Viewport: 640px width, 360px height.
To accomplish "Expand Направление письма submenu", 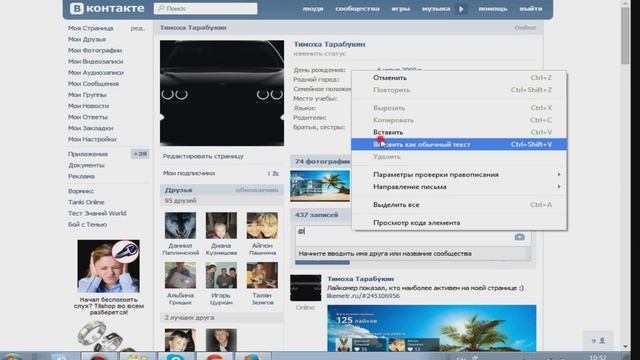I will 459,187.
